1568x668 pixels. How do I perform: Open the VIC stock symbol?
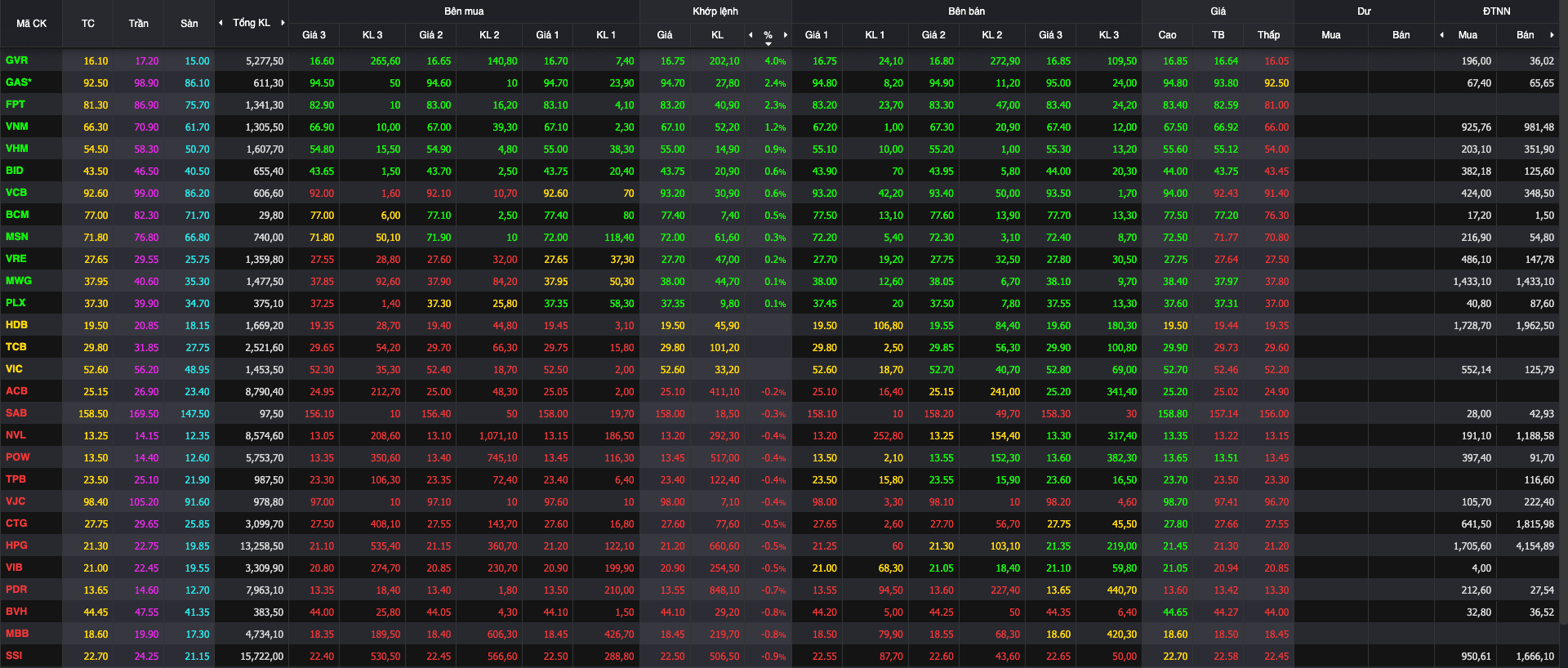point(15,369)
